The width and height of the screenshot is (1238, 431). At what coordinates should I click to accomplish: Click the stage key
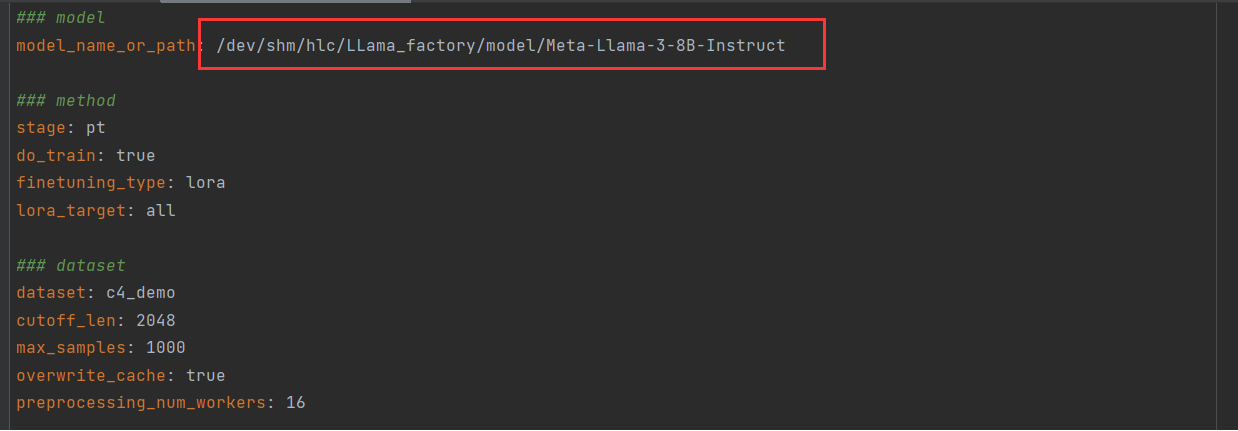tap(41, 128)
